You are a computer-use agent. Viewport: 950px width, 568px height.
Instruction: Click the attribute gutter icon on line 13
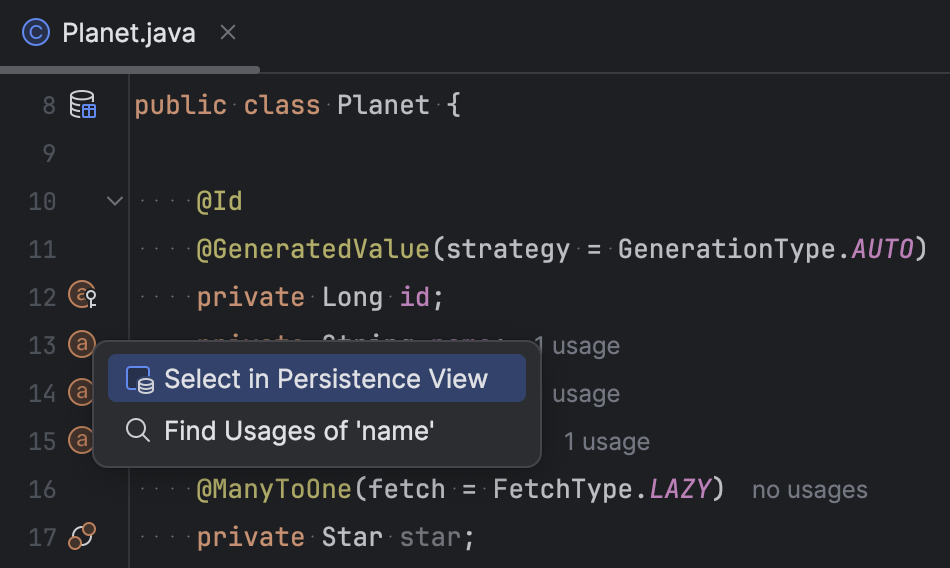(82, 344)
